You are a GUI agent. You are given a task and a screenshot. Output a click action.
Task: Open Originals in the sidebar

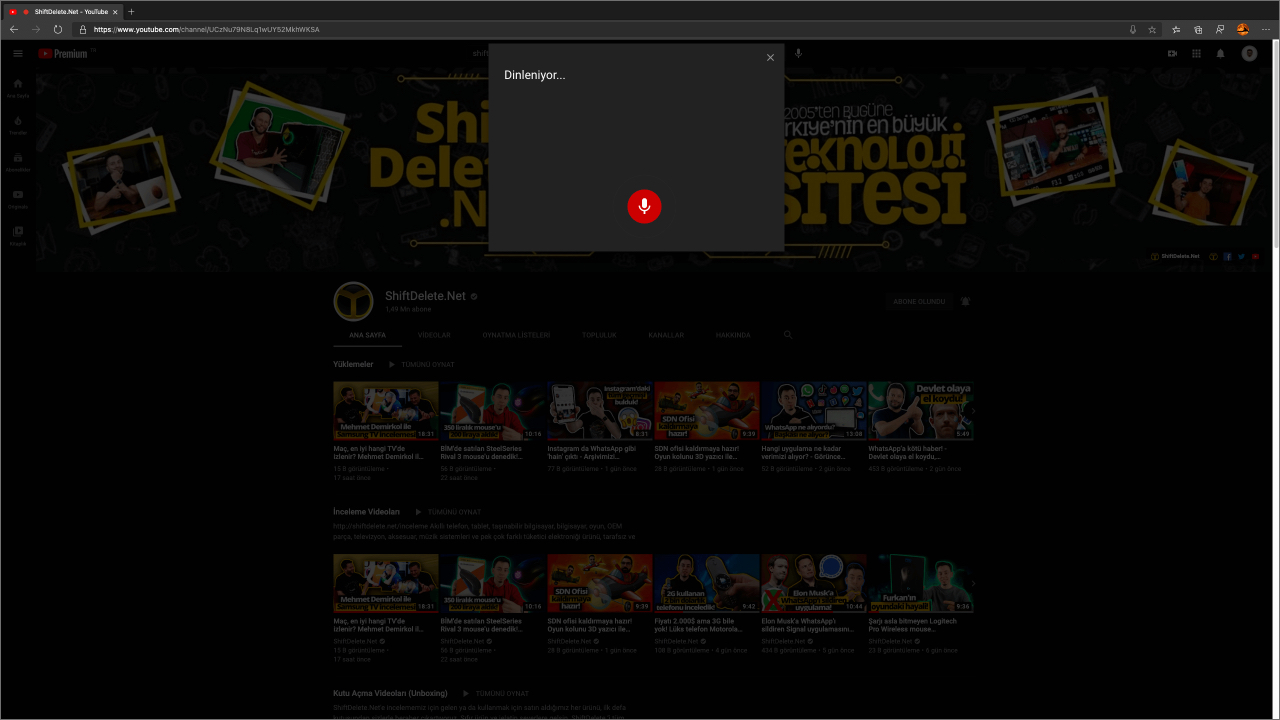click(x=18, y=199)
